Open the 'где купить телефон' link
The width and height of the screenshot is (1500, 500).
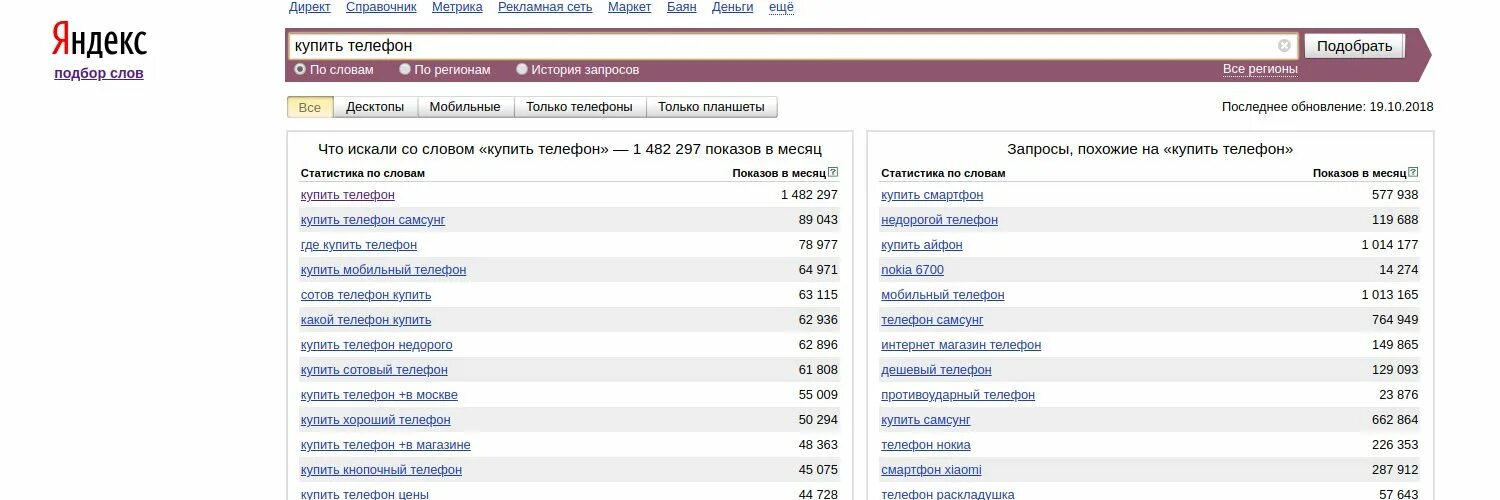[x=359, y=245]
